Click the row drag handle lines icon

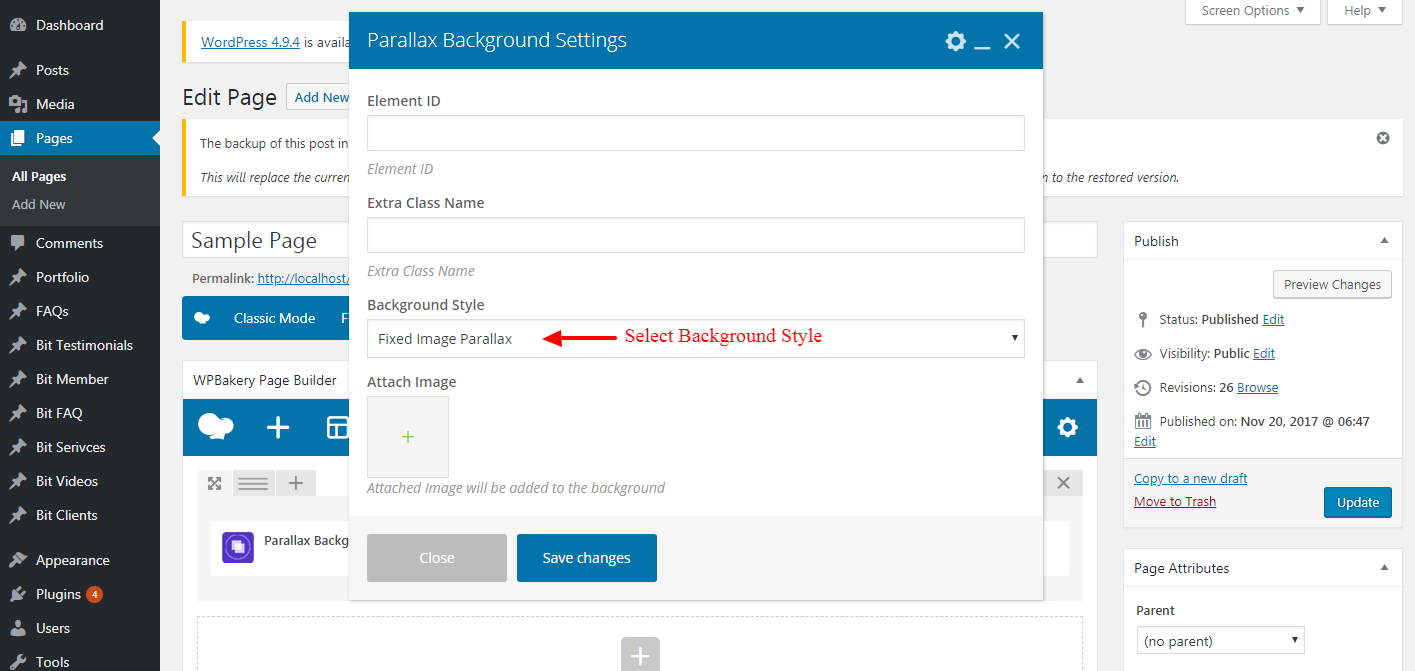pyautogui.click(x=253, y=483)
